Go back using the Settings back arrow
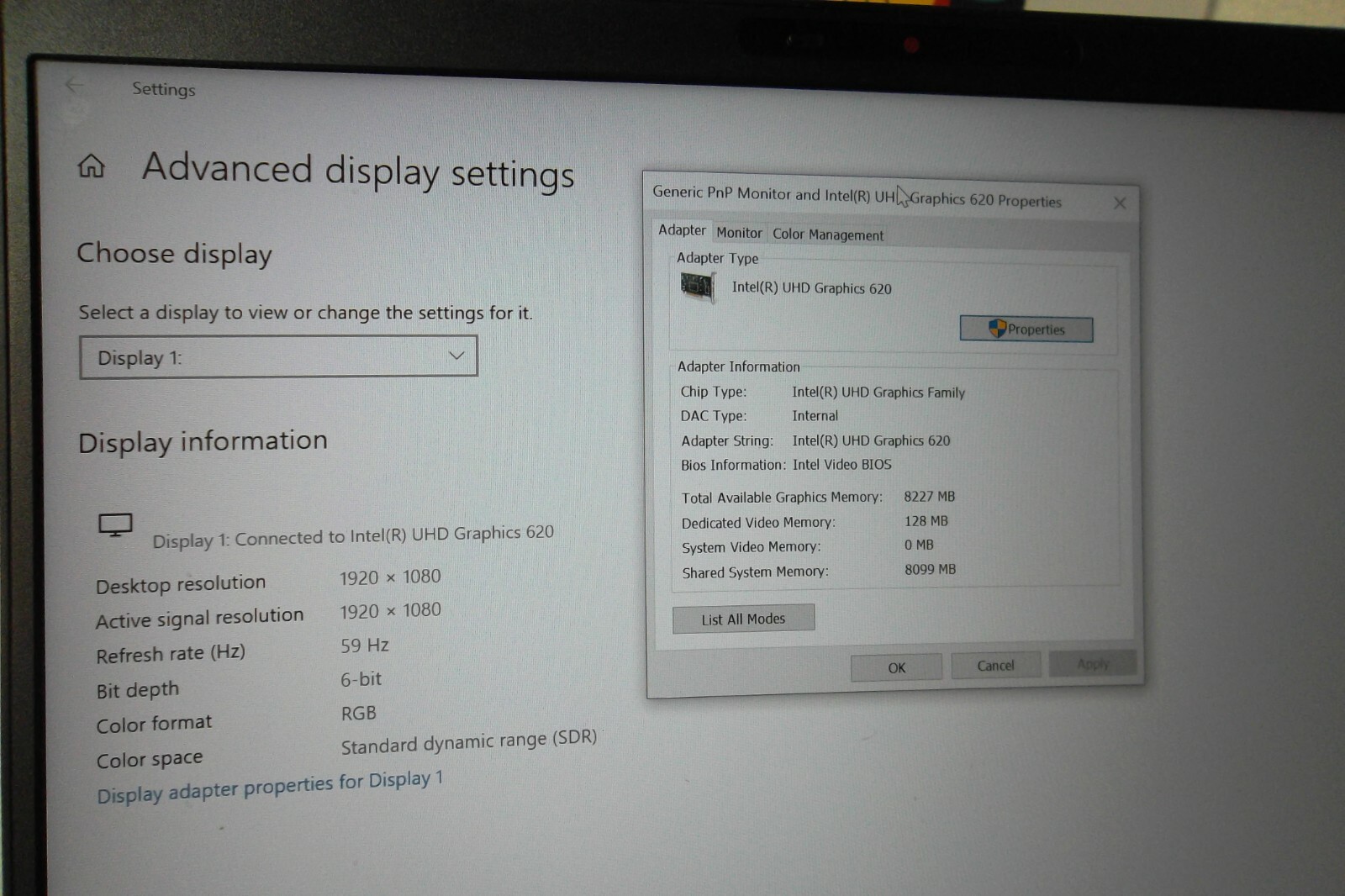Viewport: 1345px width, 896px height. point(74,85)
